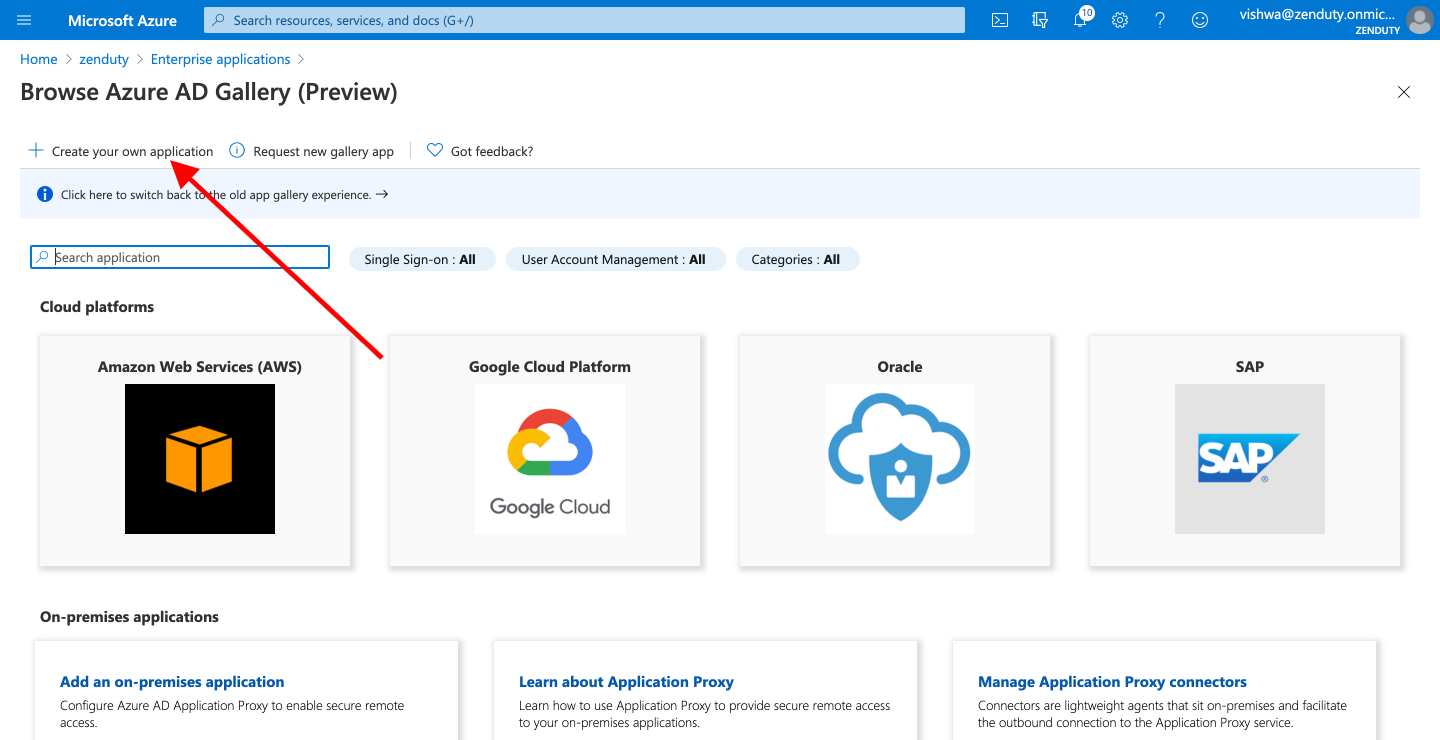1440x740 pixels.
Task: Open Directory and subscription filter icon
Action: 1040,20
